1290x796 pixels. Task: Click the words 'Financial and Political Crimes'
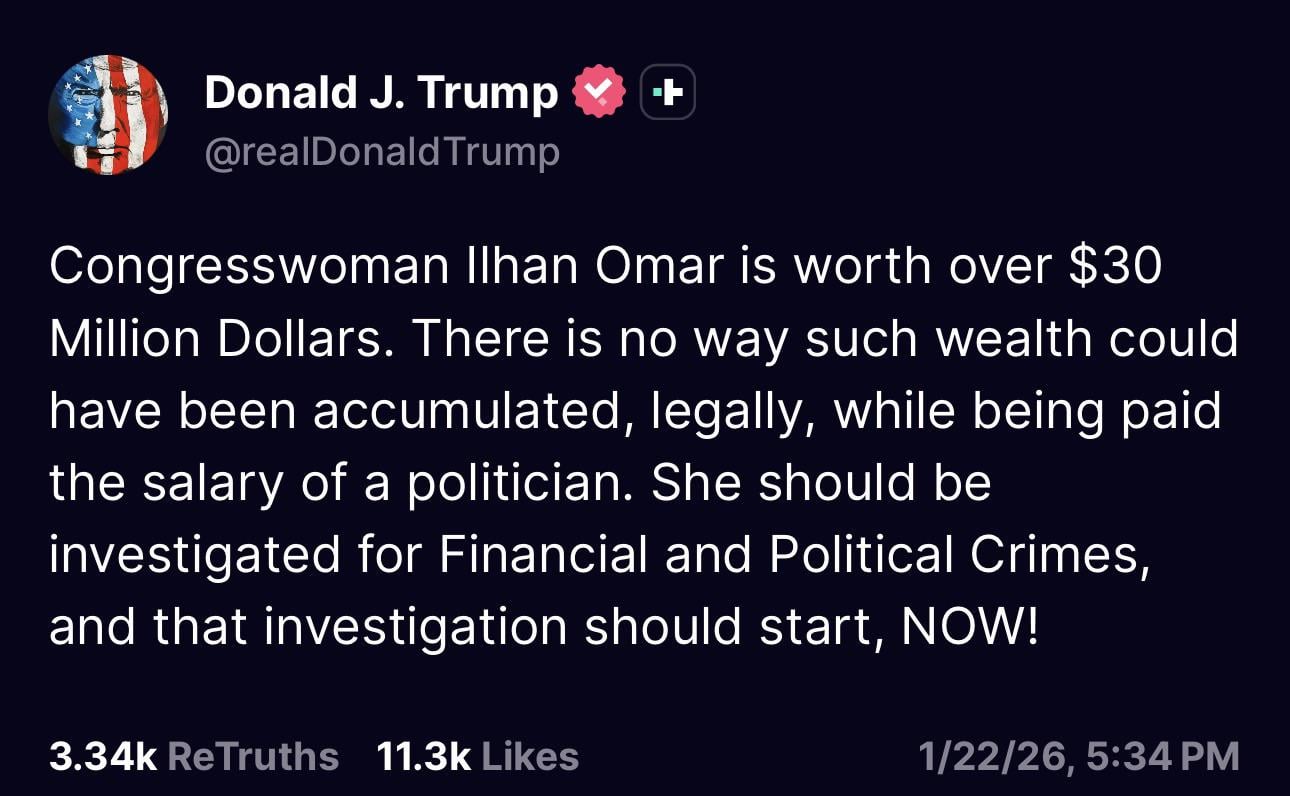coord(790,556)
